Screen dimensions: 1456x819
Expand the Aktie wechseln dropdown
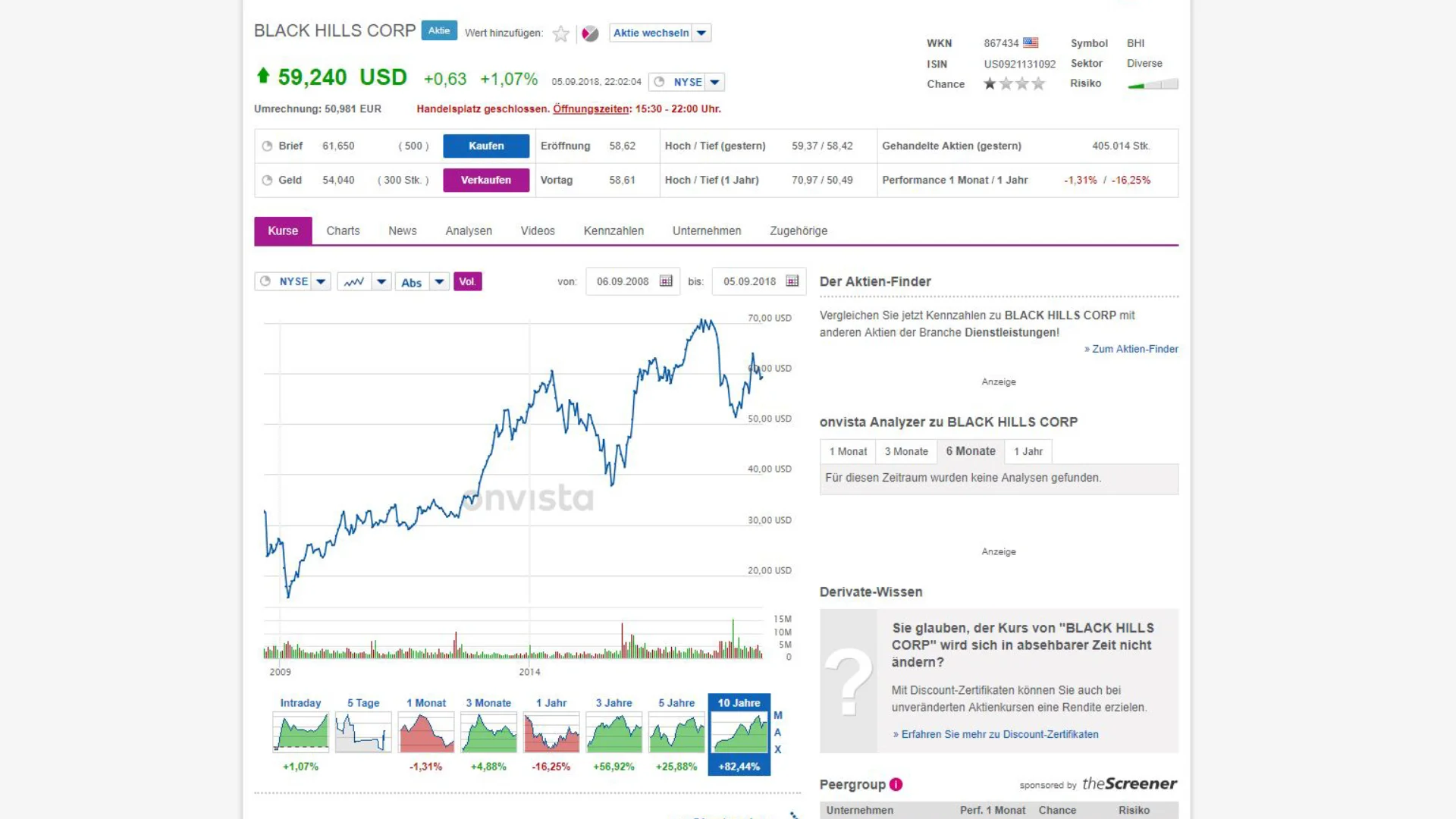tap(701, 33)
